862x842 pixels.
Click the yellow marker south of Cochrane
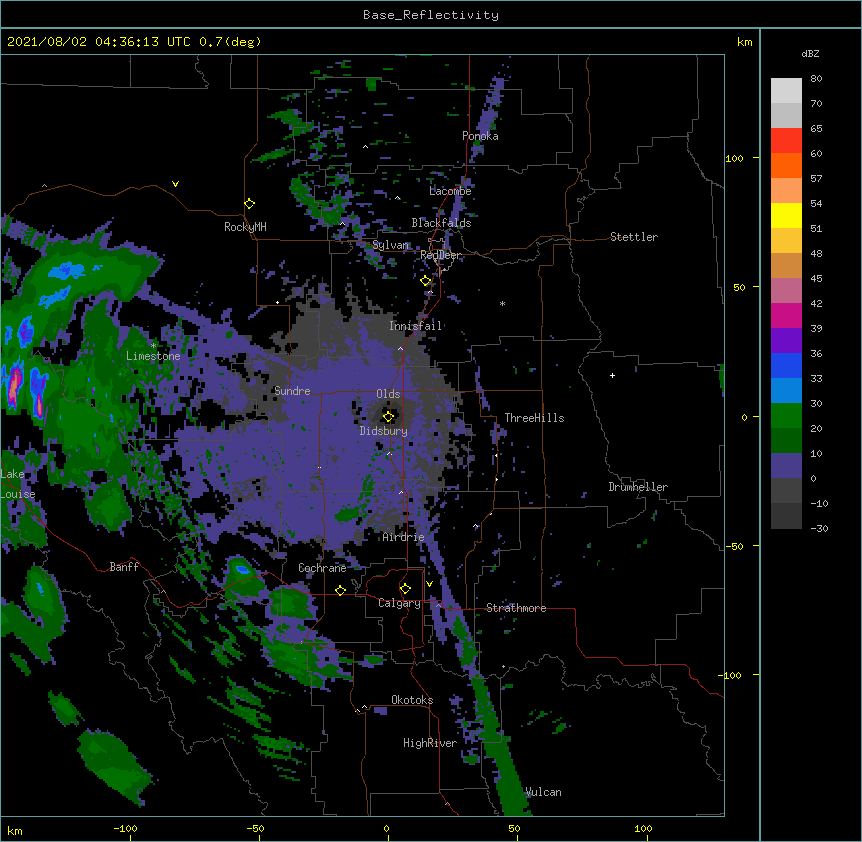[x=340, y=590]
